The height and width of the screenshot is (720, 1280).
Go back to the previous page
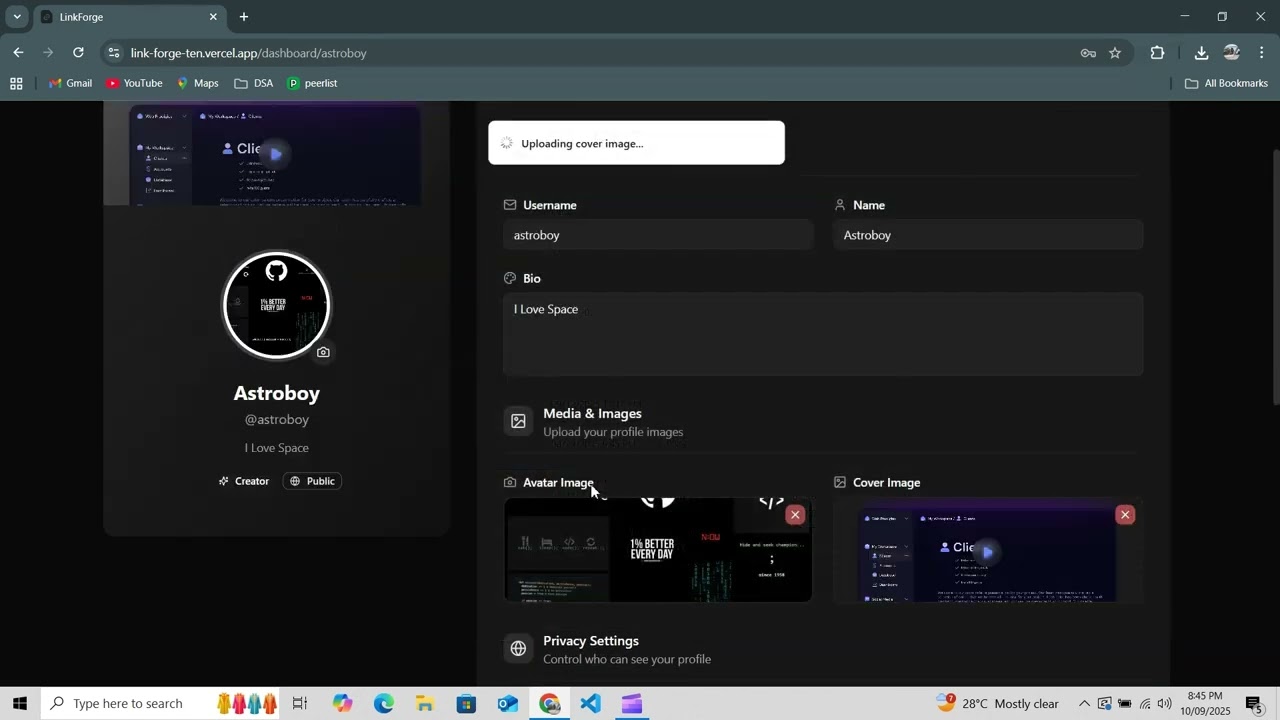tap(18, 53)
